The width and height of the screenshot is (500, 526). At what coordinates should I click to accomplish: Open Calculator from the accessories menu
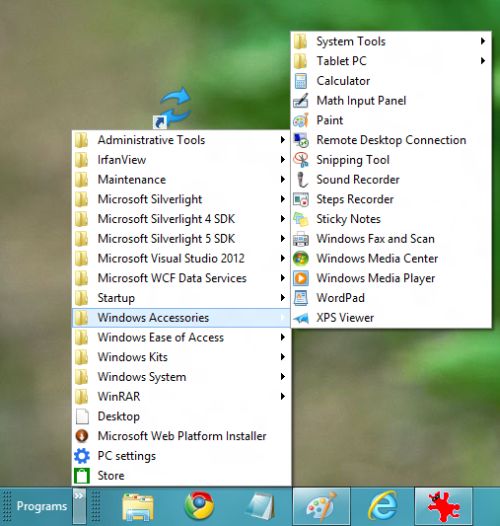coord(391,81)
